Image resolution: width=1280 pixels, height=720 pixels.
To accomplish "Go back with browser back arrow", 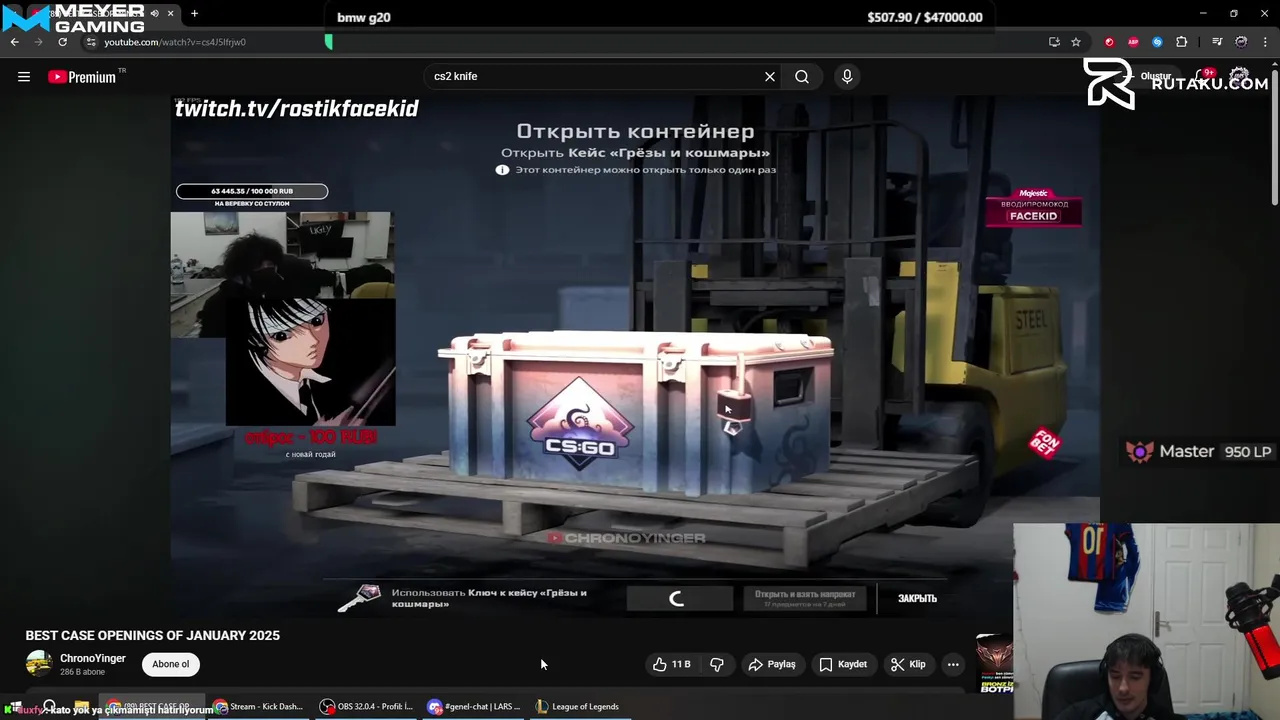I will pos(14,42).
